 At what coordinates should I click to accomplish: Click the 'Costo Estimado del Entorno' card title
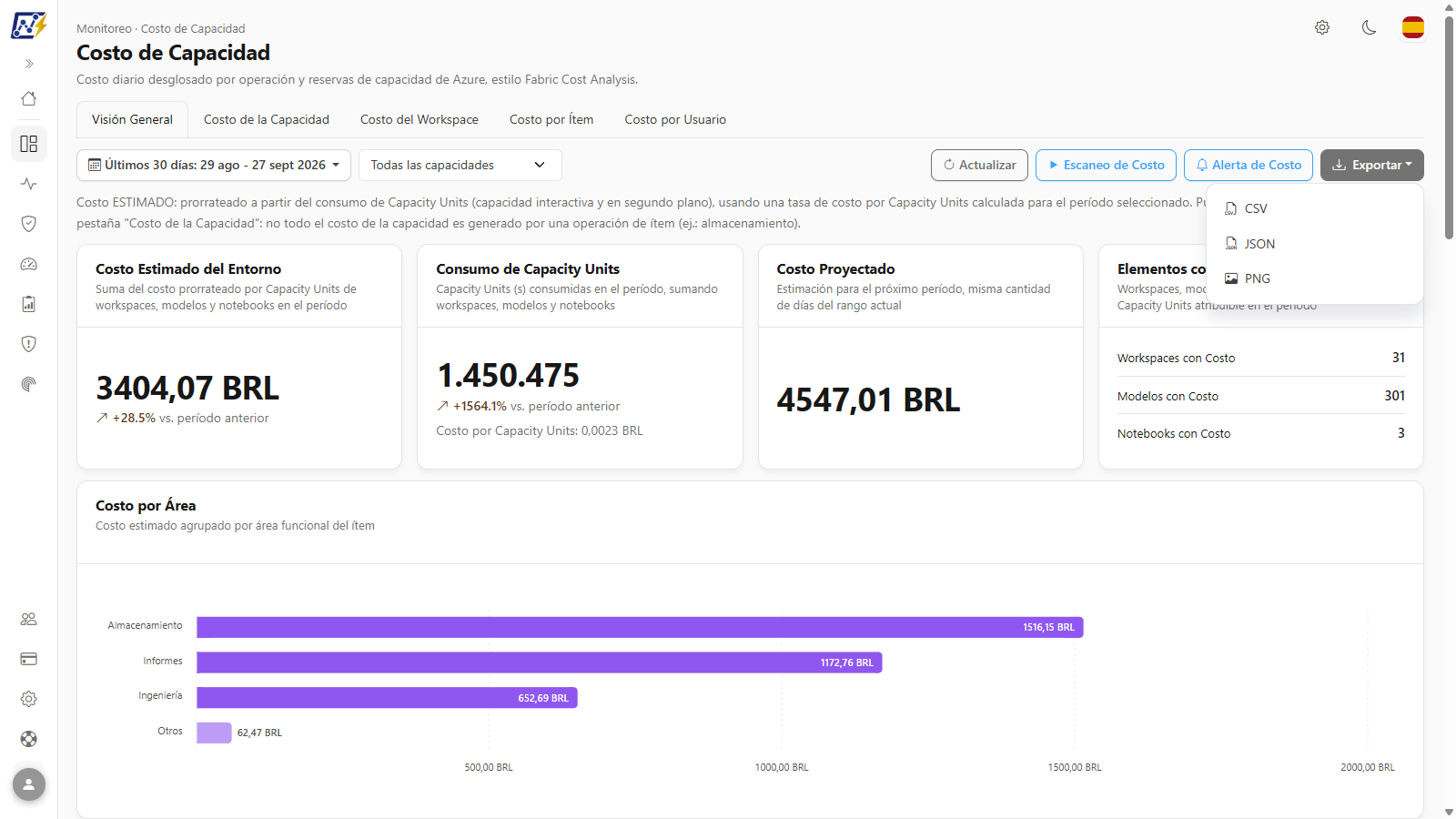tap(188, 269)
